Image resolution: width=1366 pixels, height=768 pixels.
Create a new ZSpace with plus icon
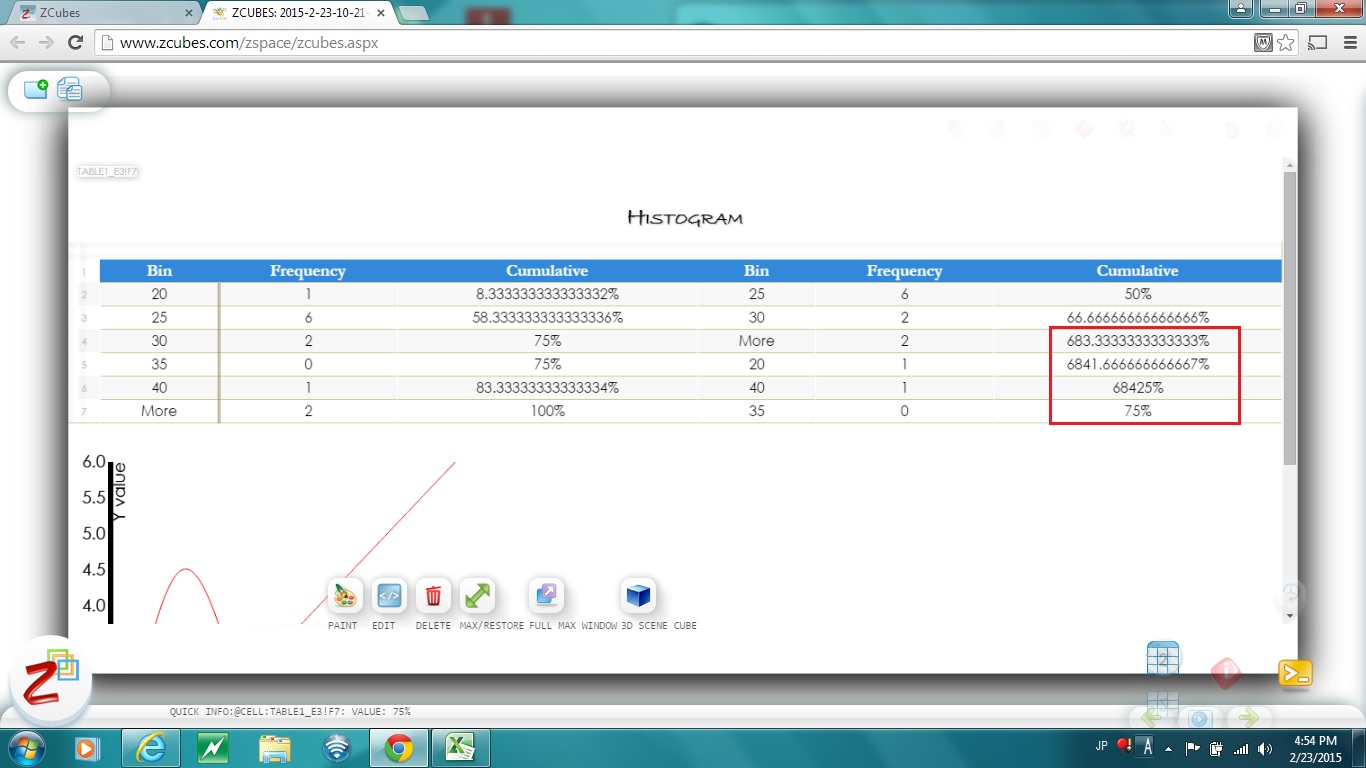coord(36,89)
